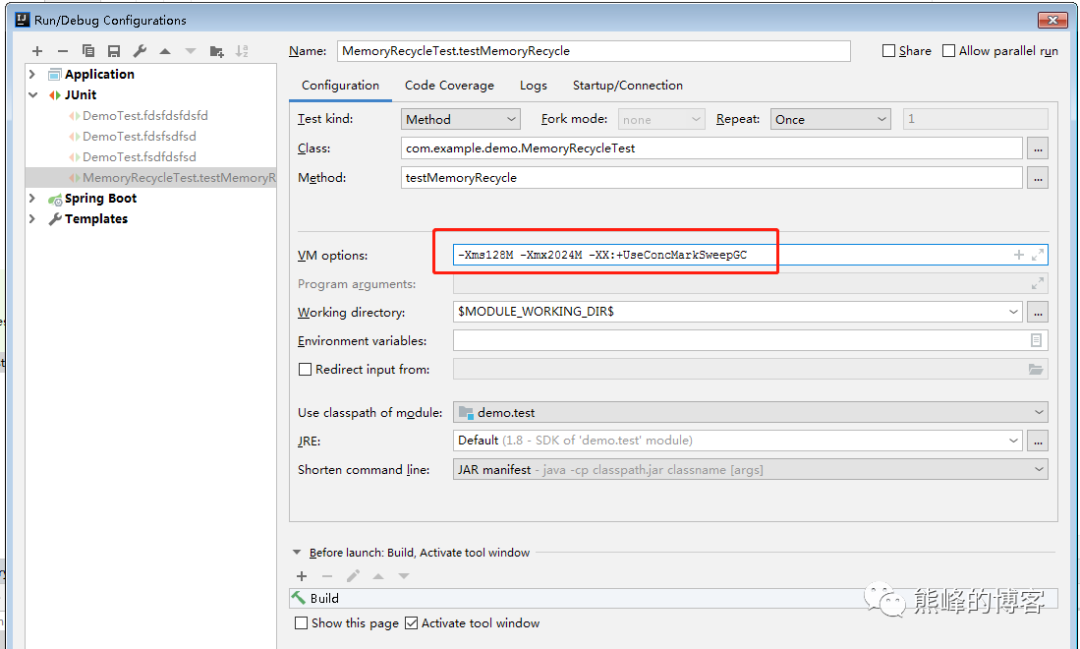Image resolution: width=1080 pixels, height=649 pixels.
Task: Open the Startup/Connection tab
Action: coord(627,85)
